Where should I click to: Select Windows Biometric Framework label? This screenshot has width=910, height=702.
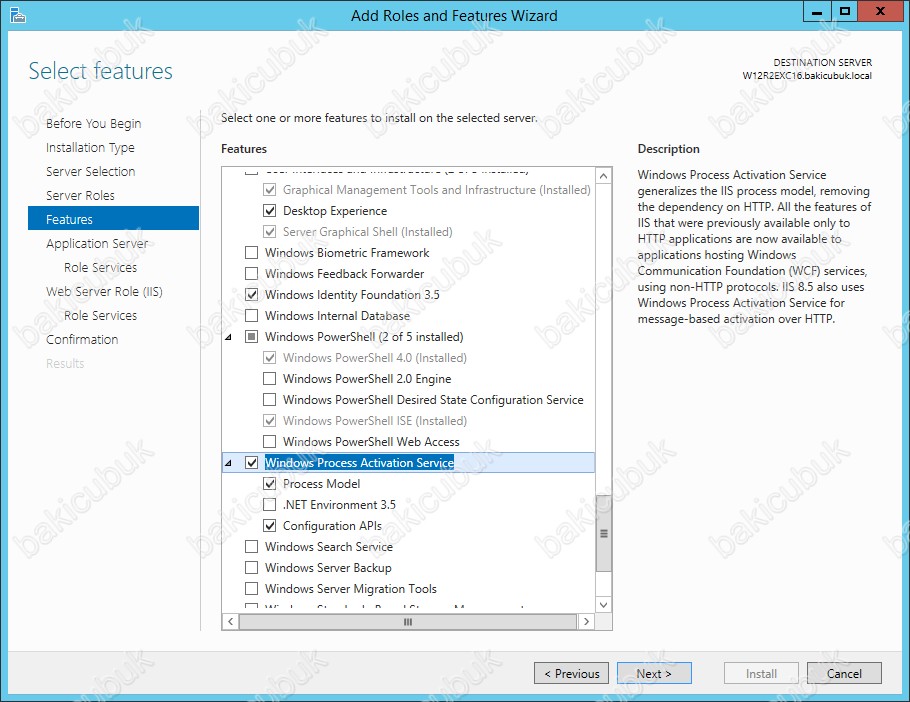[347, 252]
